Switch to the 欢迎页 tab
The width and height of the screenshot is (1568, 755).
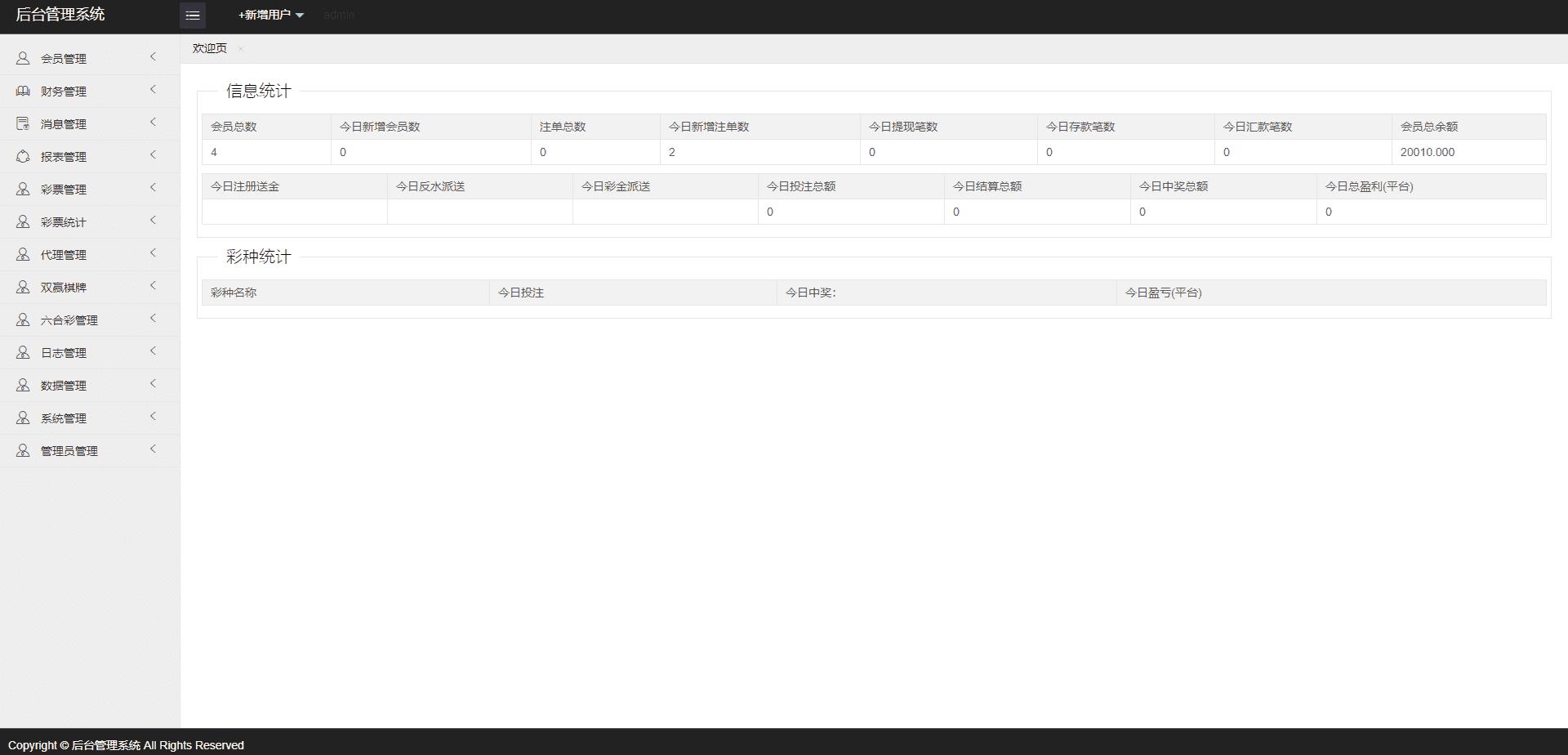tap(210, 48)
